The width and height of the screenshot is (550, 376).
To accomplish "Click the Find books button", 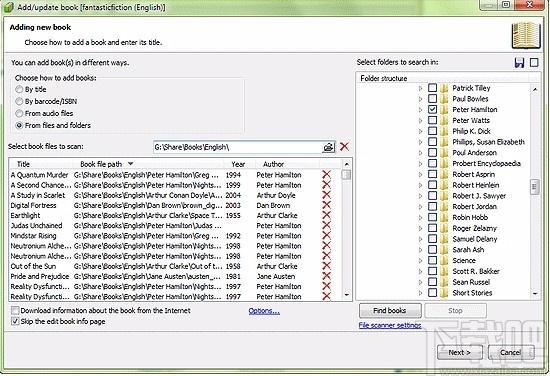I will click(x=390, y=310).
